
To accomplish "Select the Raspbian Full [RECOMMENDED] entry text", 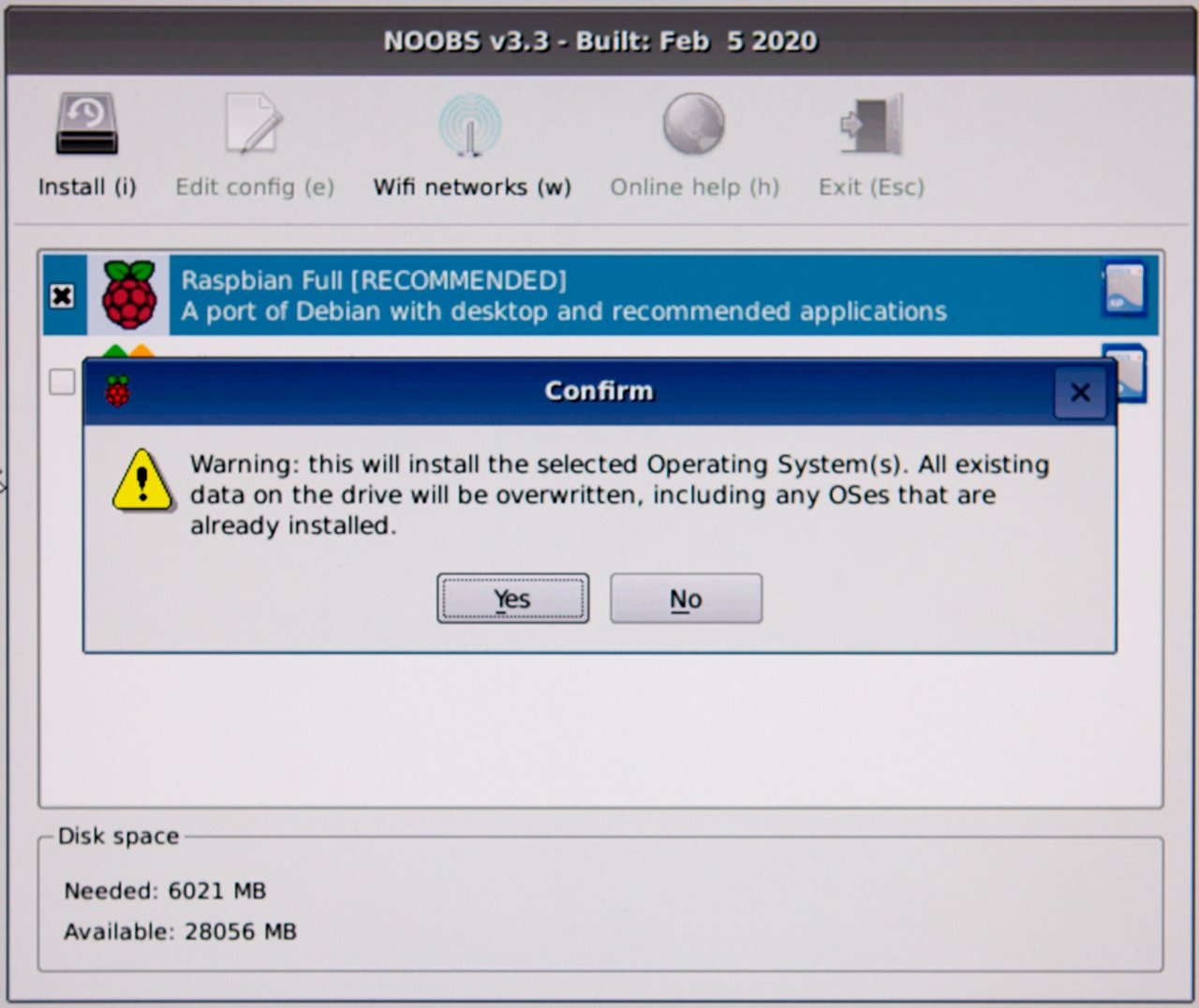I will click(374, 280).
